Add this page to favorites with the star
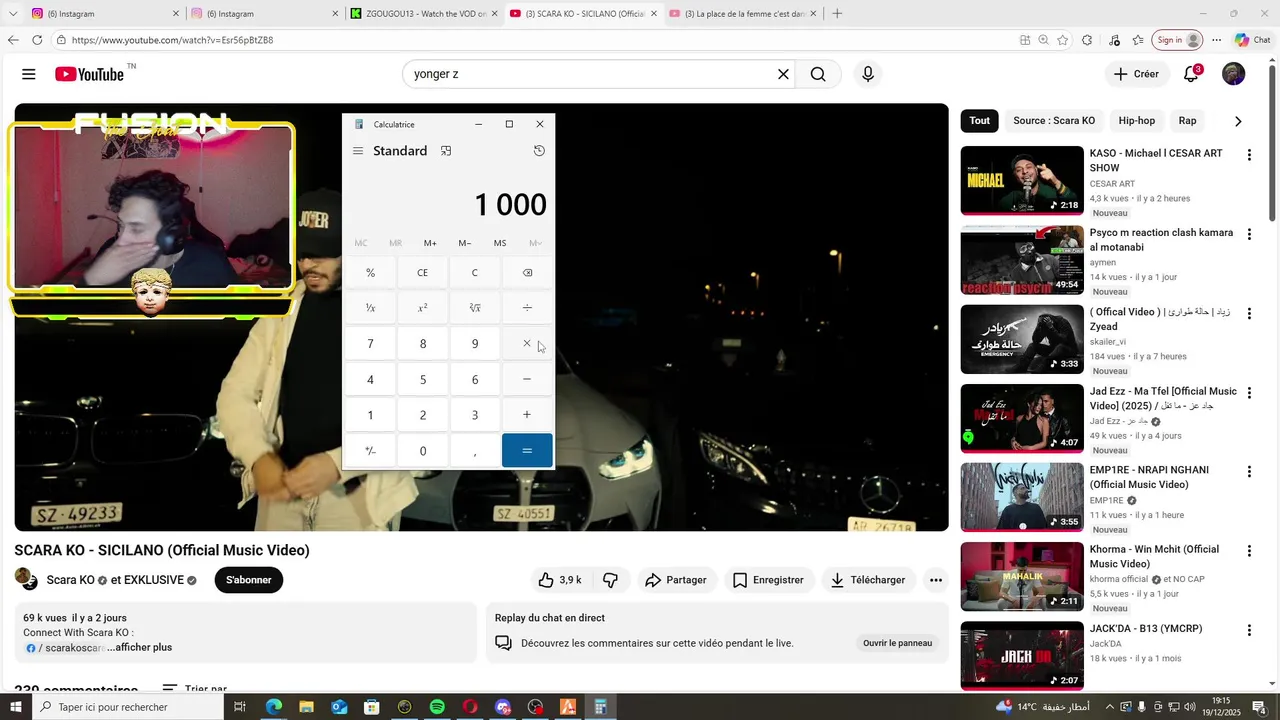 (x=1062, y=40)
